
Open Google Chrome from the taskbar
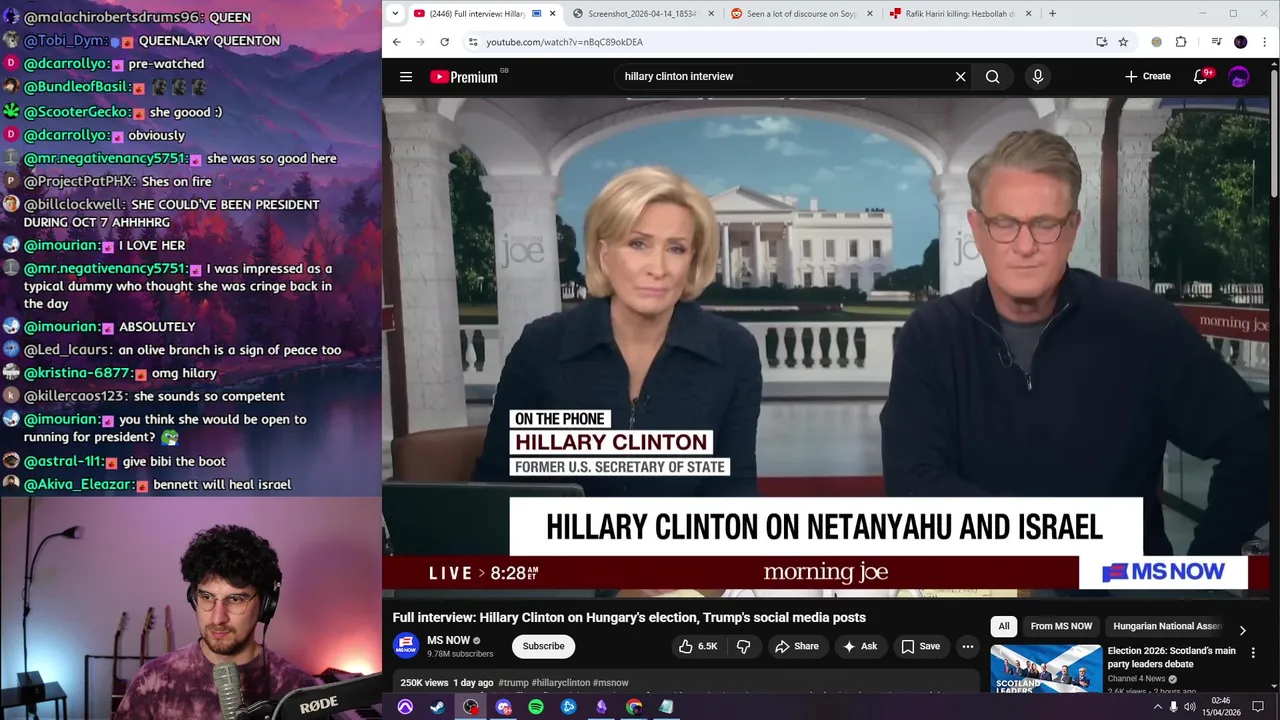pos(634,707)
